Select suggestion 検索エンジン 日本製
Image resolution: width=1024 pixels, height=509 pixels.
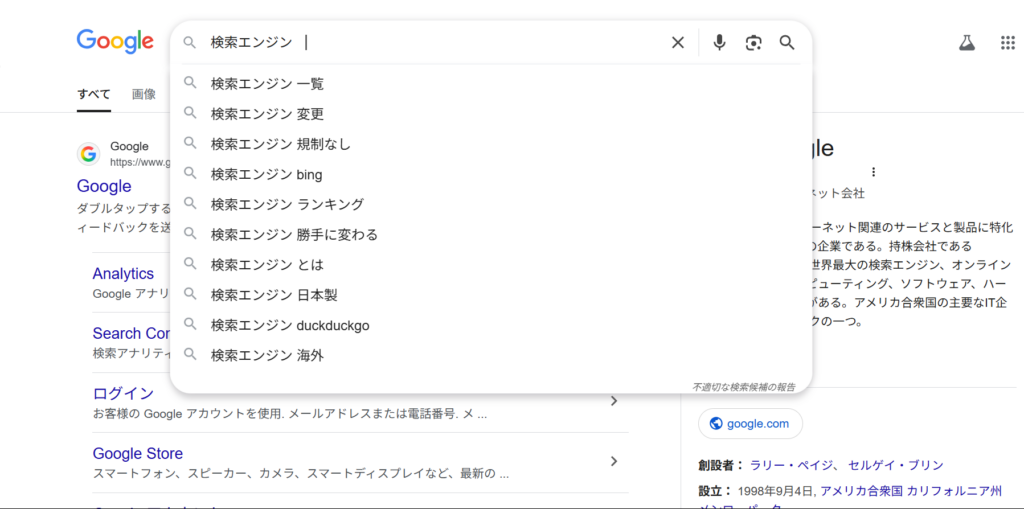491,295
